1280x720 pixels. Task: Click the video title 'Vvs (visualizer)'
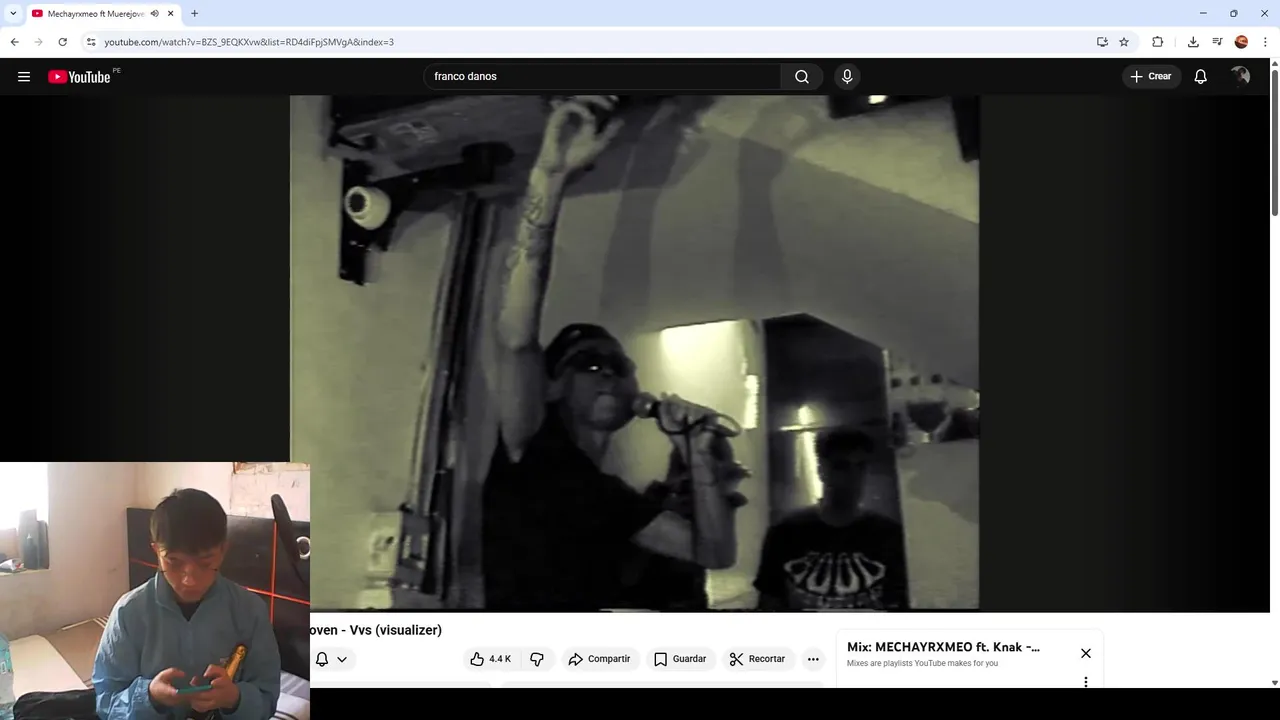(x=395, y=630)
